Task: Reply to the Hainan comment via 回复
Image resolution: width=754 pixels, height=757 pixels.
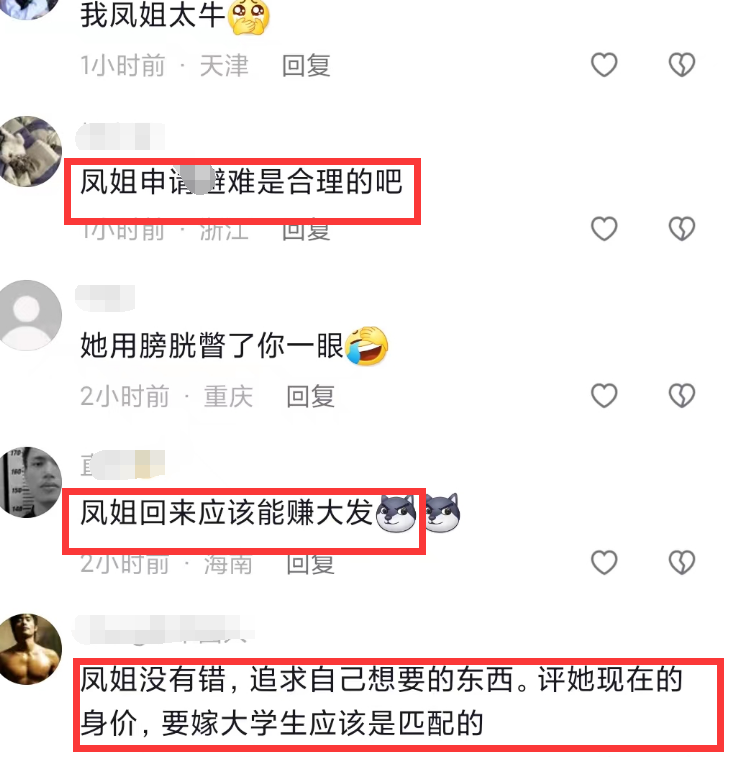Action: click(x=311, y=564)
